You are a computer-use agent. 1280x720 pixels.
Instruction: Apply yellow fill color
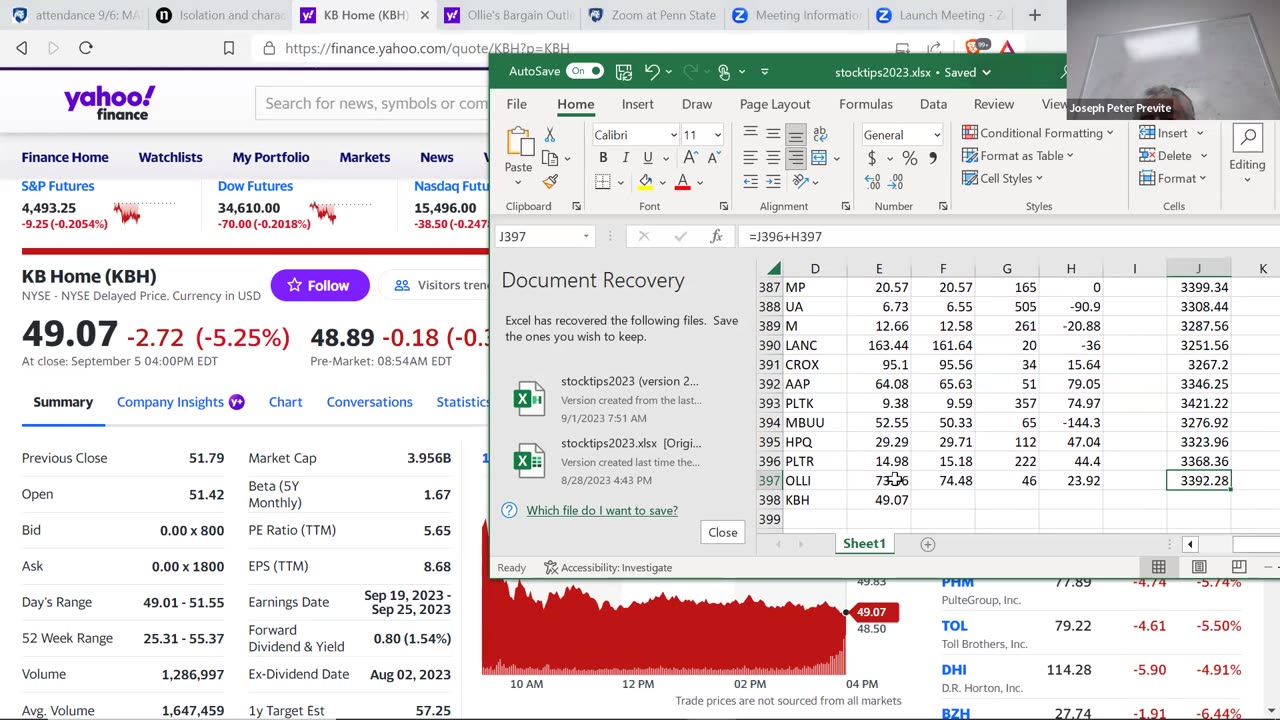pyautogui.click(x=646, y=182)
